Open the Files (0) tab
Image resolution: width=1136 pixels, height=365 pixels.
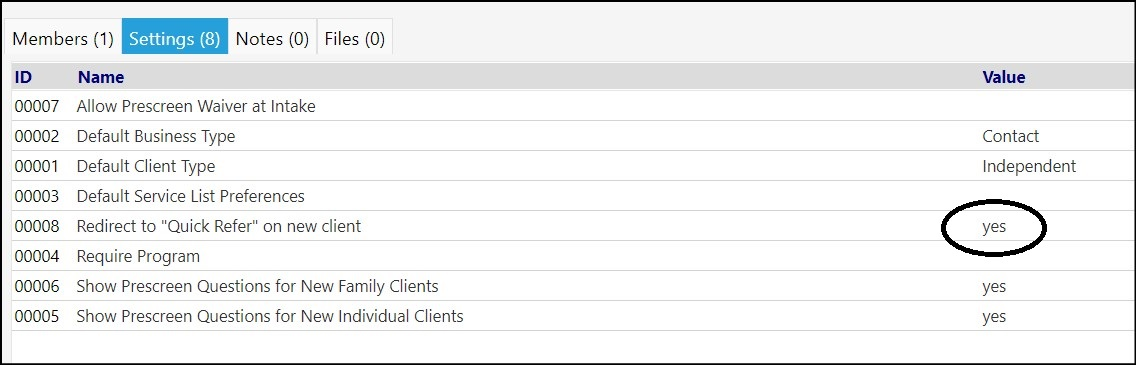coord(354,38)
